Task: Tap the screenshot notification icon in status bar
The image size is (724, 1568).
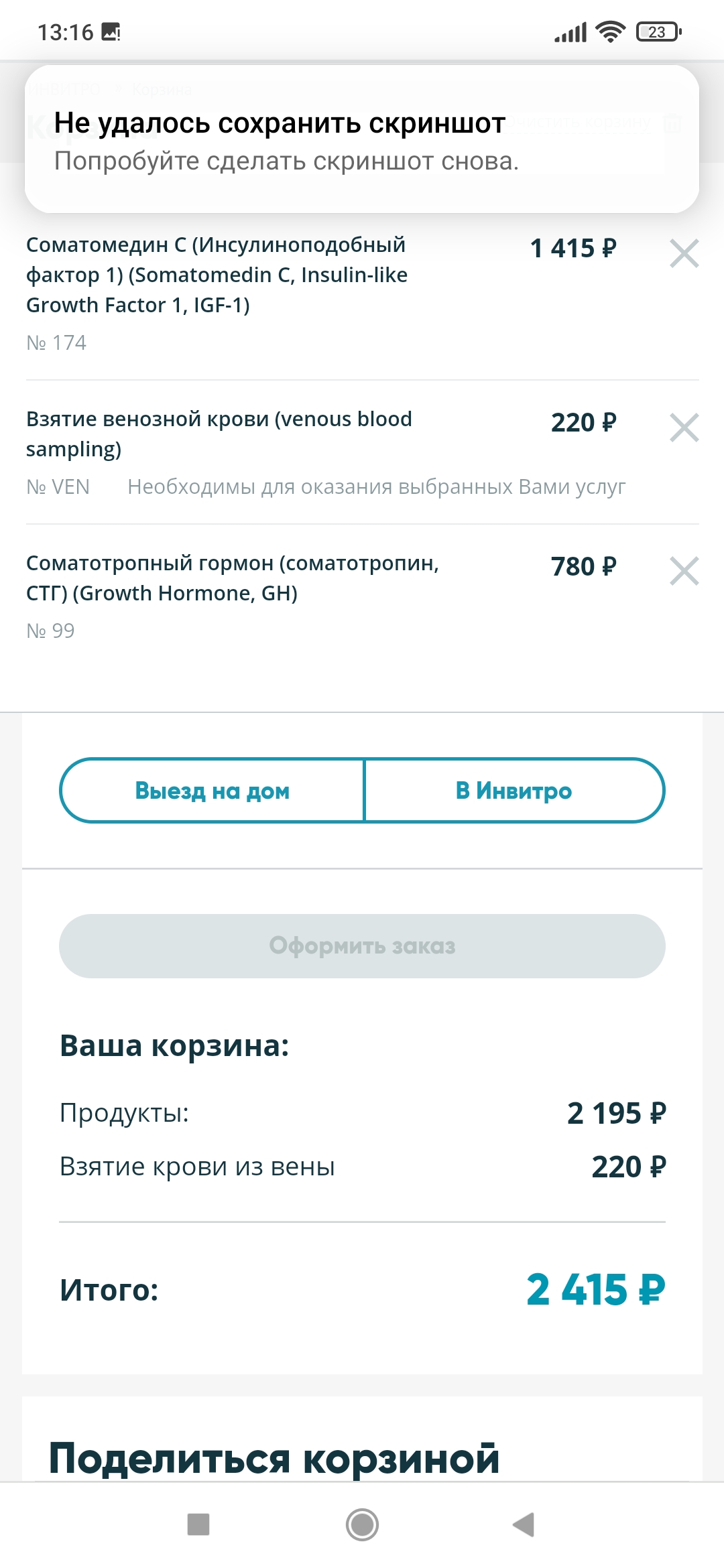Action: click(111, 31)
